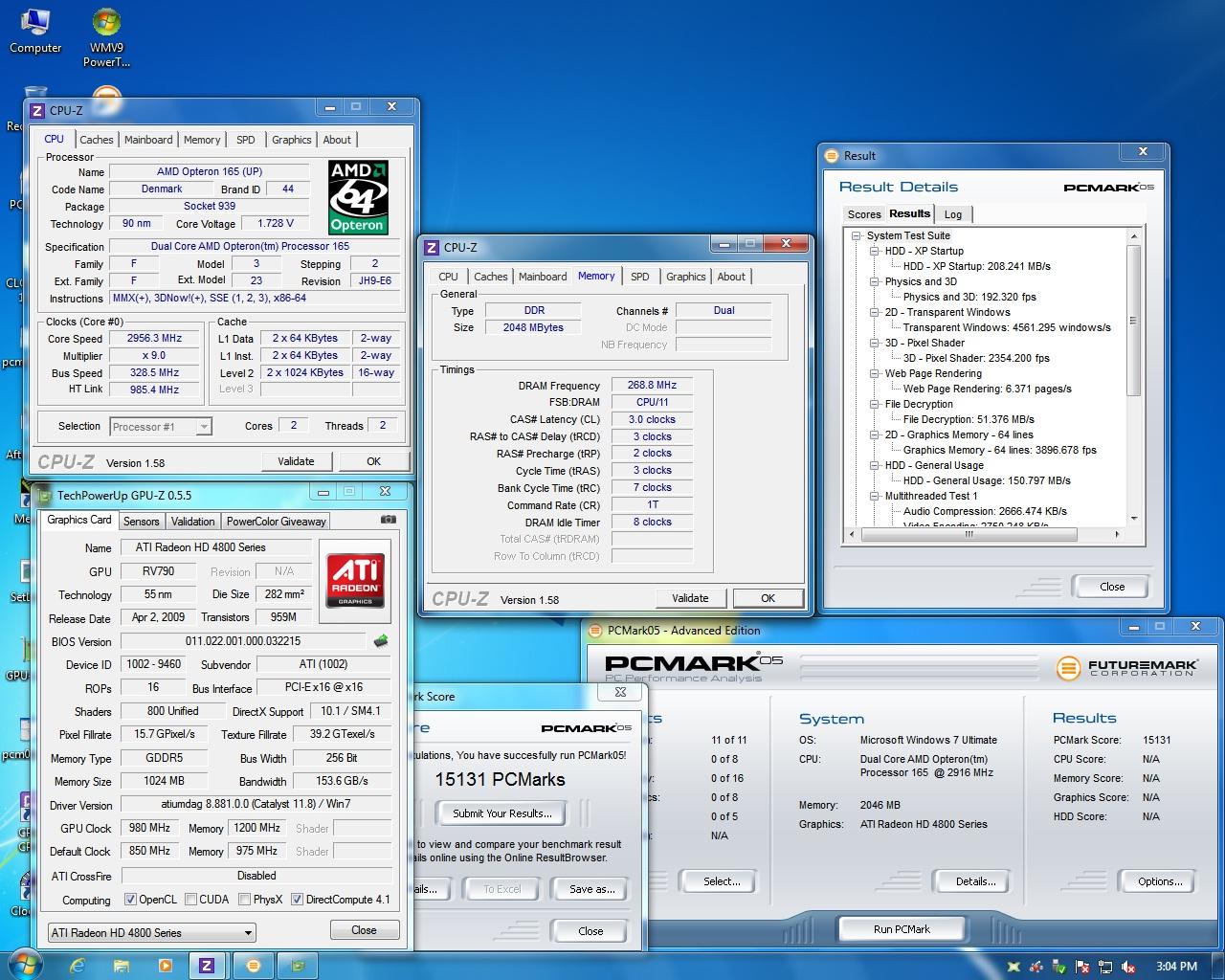
Task: Collapse the HDD - XP Startup node
Action: pos(874,251)
